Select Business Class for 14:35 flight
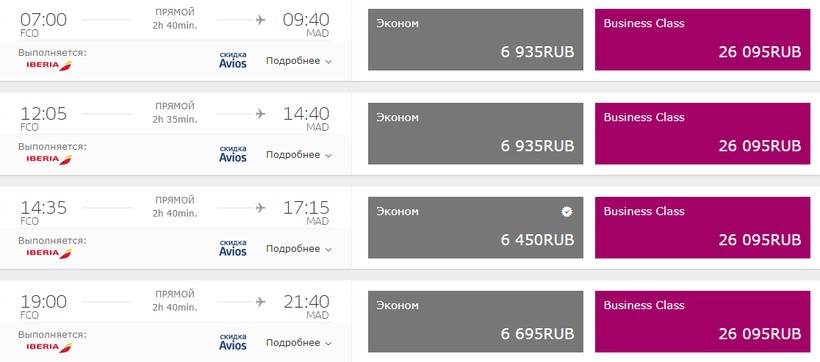This screenshot has height=362, width=820. (x=702, y=228)
